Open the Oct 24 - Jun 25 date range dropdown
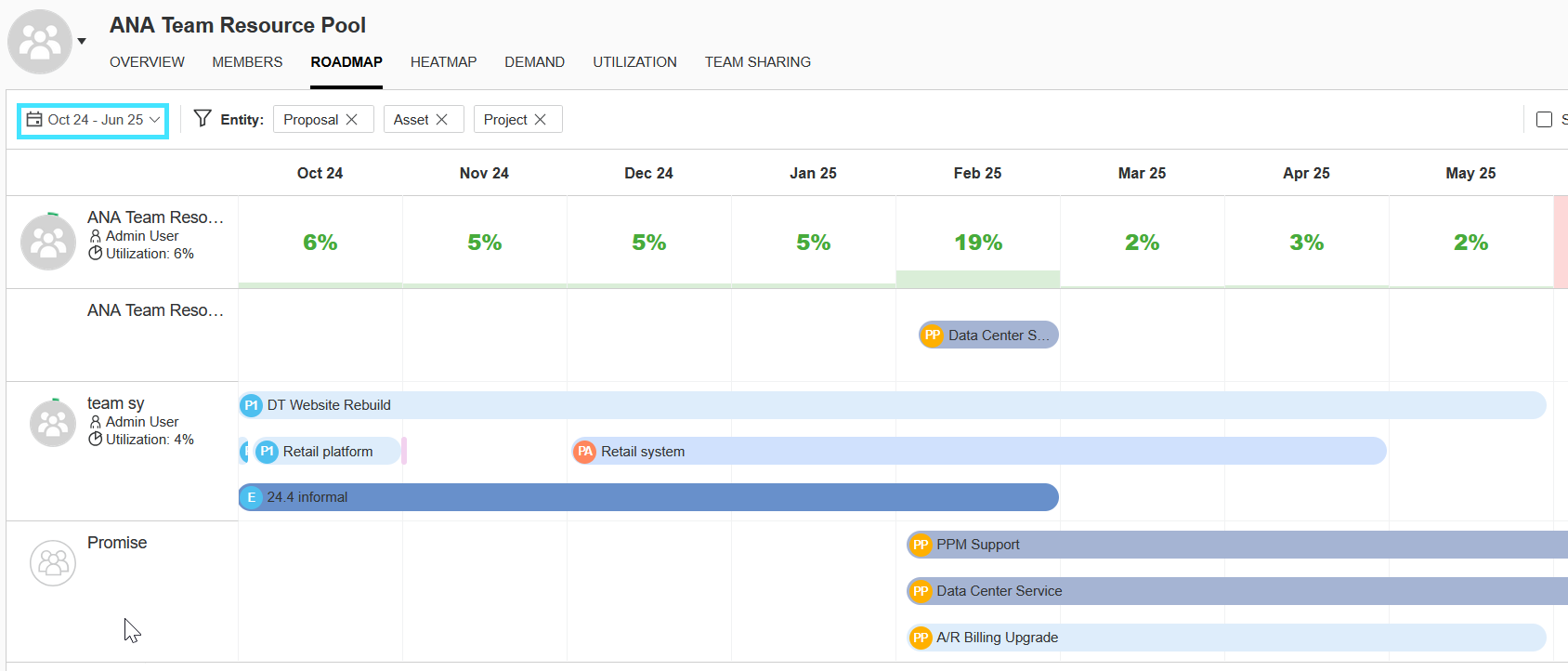 point(93,120)
